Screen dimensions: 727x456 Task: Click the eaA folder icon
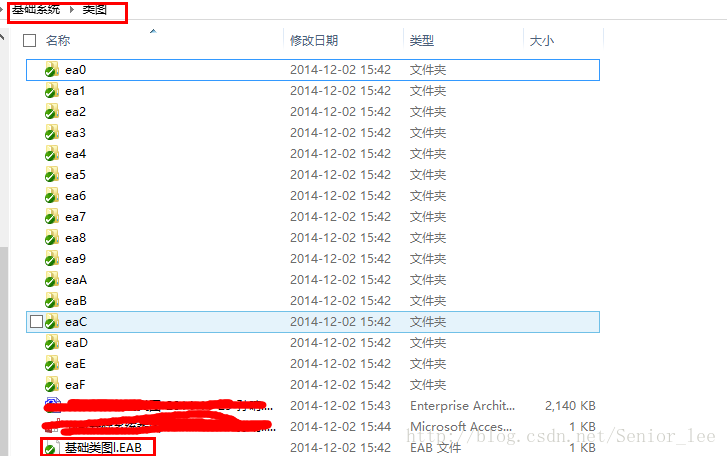click(51, 280)
